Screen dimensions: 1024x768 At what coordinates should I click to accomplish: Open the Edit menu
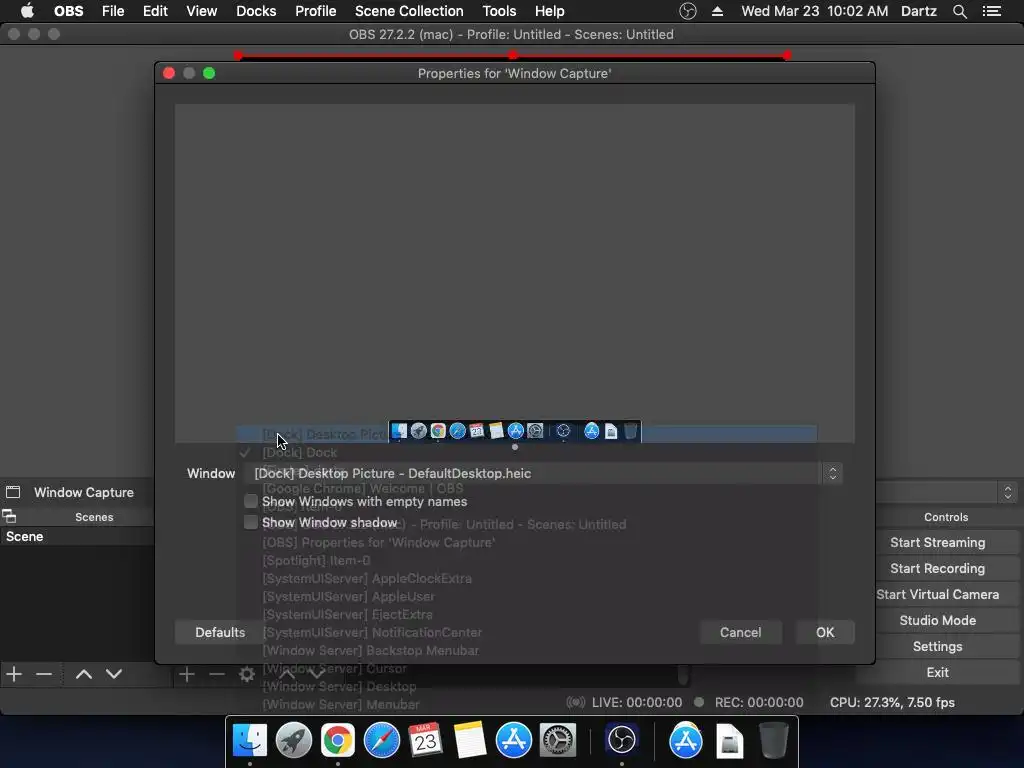(155, 11)
